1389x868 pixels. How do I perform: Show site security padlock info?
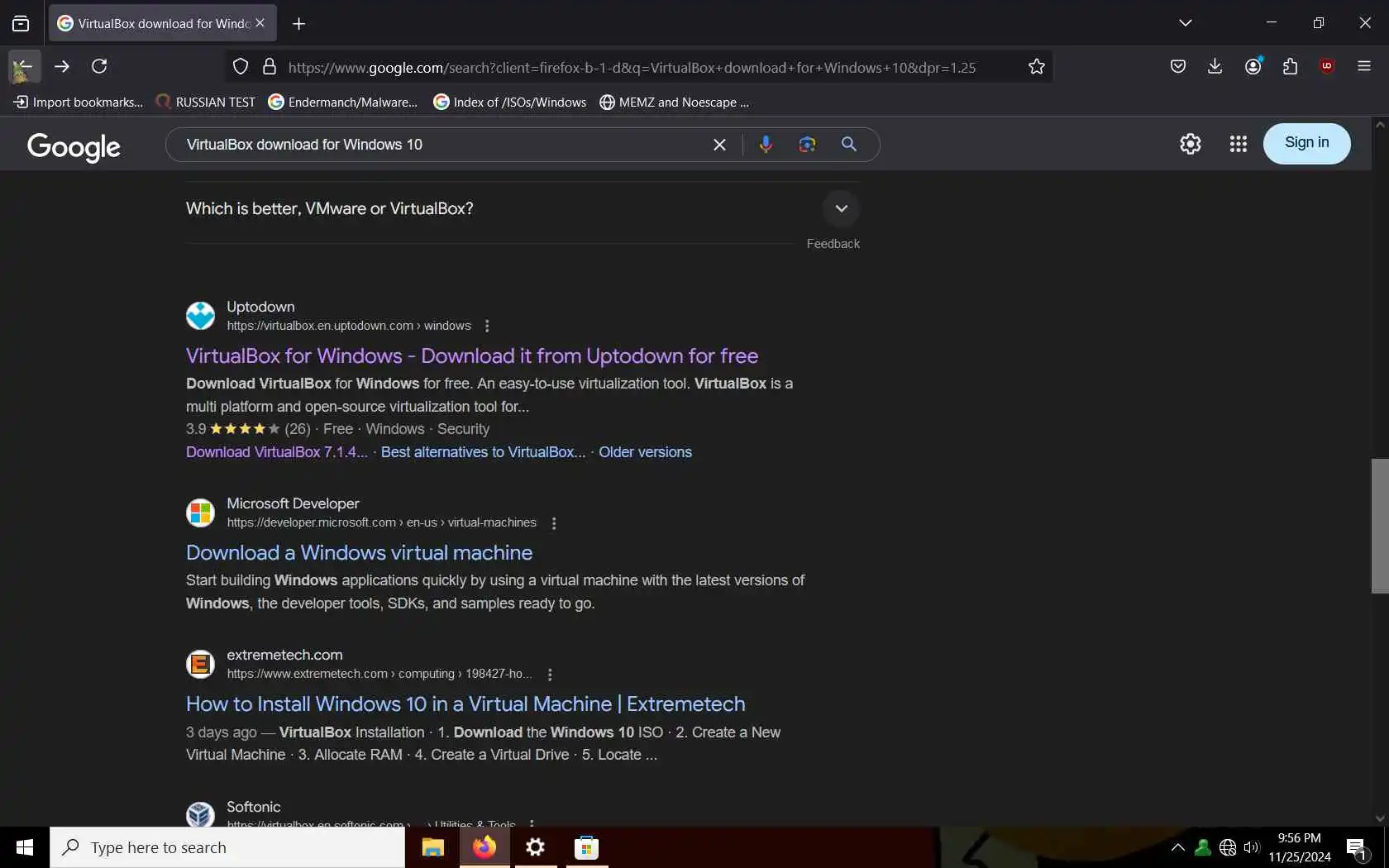point(270,67)
